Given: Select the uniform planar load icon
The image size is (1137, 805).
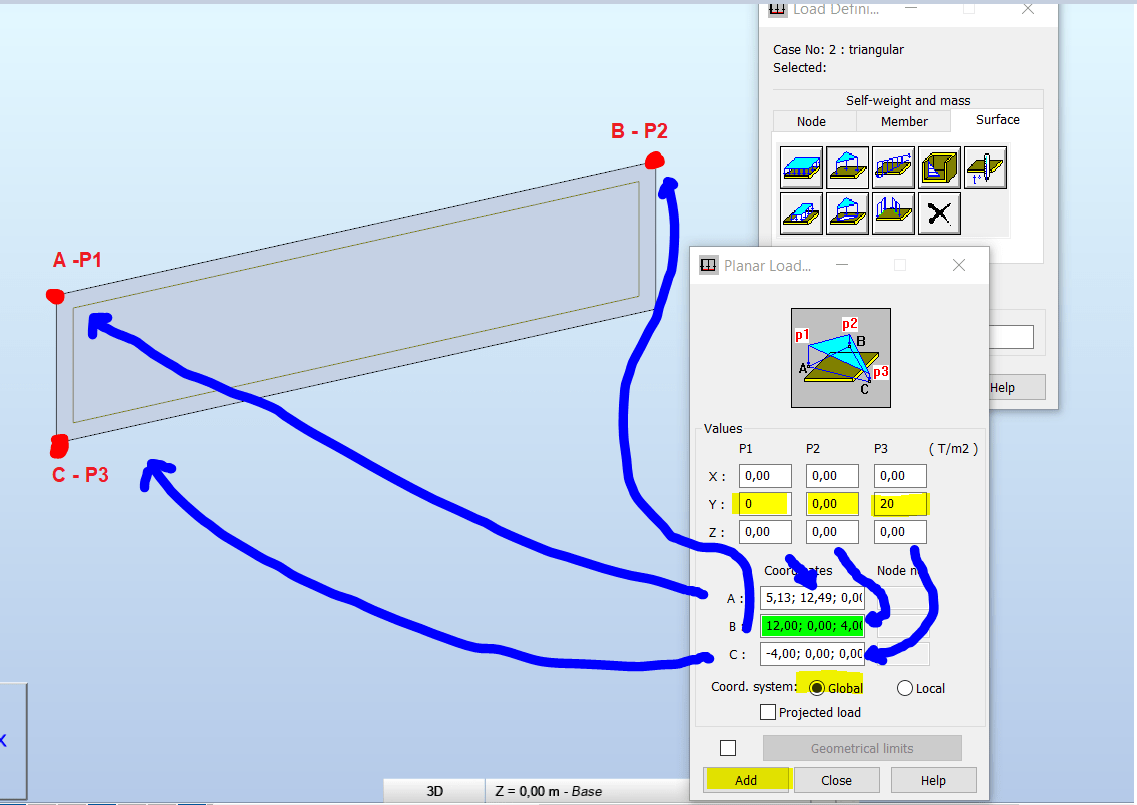Looking at the screenshot, I should [801, 168].
